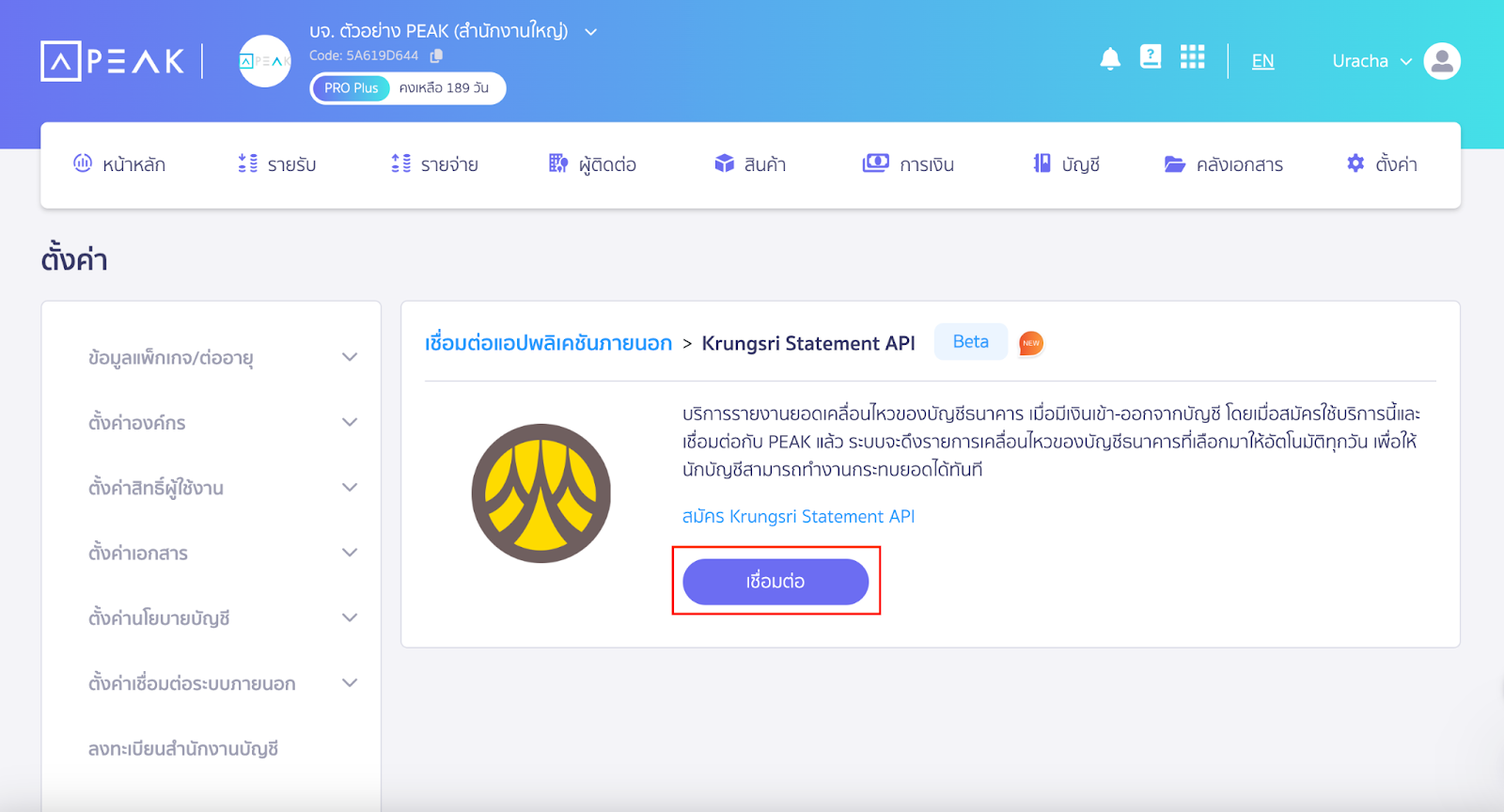This screenshot has width=1504, height=812.
Task: Click the คงเหลือ 189 วัน text
Action: [x=444, y=87]
